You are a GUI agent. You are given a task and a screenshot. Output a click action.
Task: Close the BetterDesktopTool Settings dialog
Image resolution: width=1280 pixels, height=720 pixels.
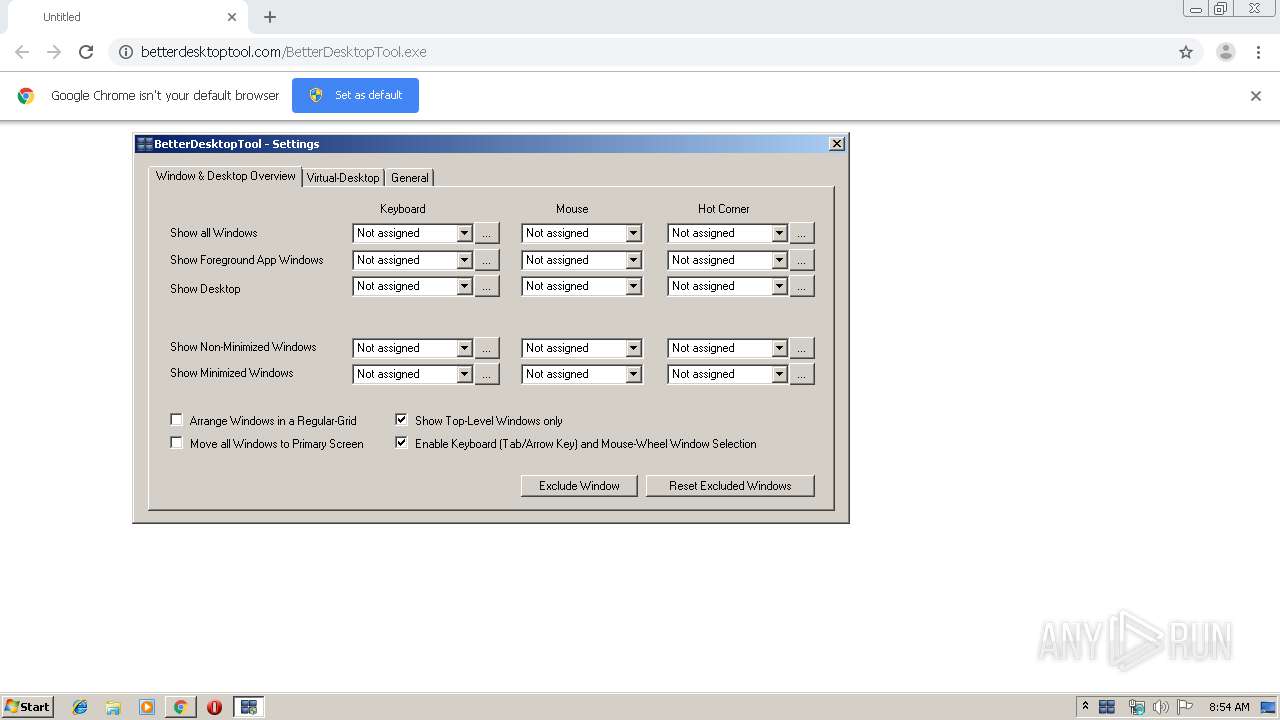pyautogui.click(x=837, y=144)
